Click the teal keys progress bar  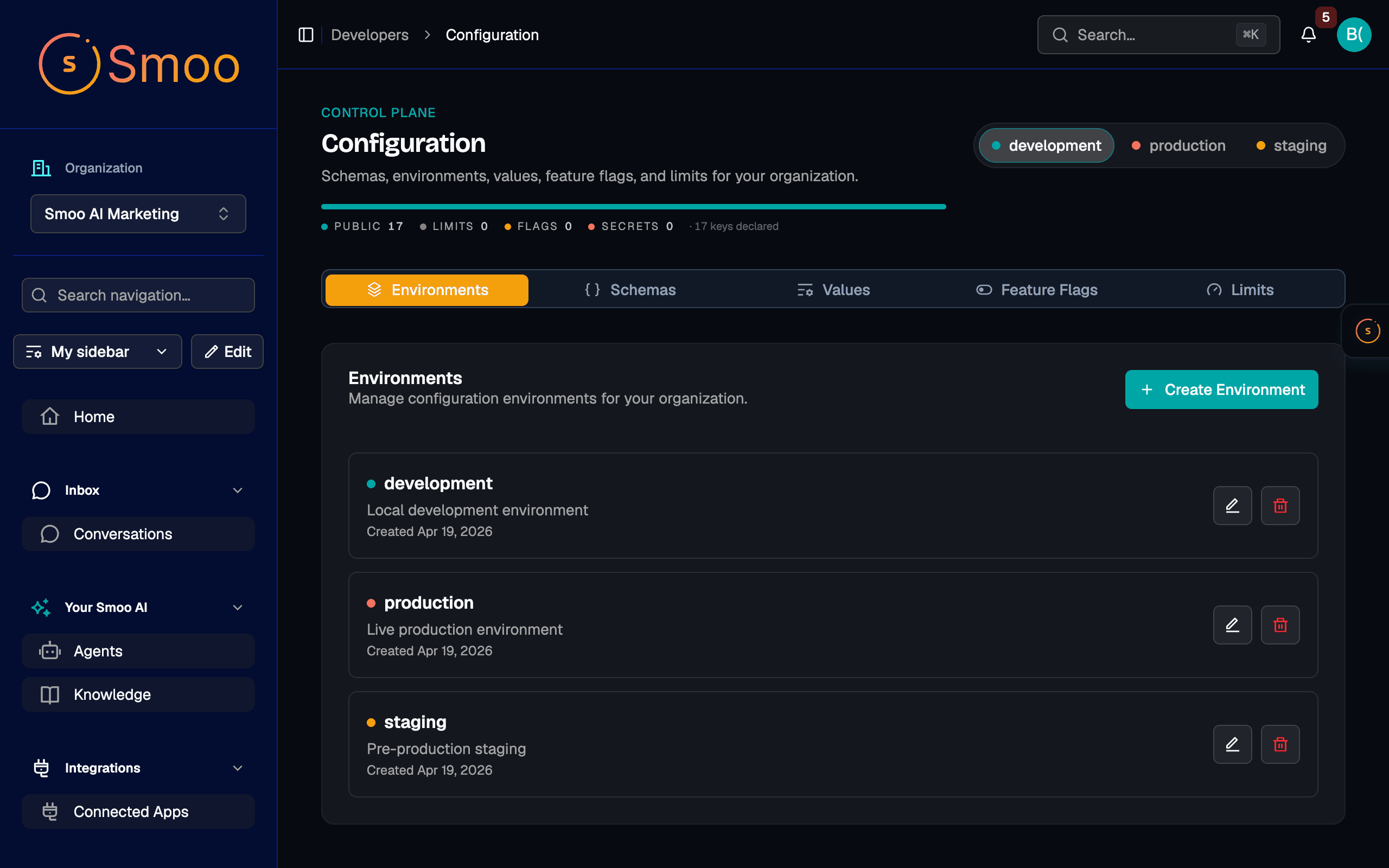(x=634, y=207)
